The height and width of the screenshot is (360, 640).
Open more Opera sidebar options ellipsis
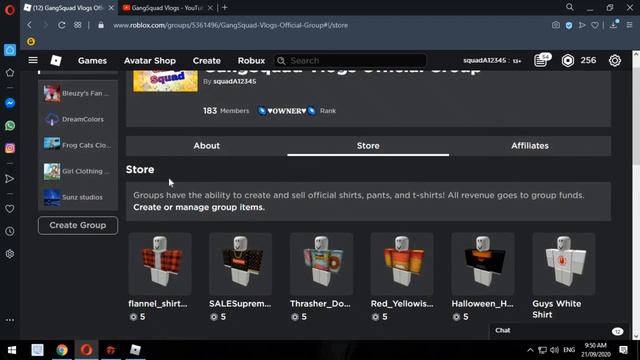coord(10,320)
